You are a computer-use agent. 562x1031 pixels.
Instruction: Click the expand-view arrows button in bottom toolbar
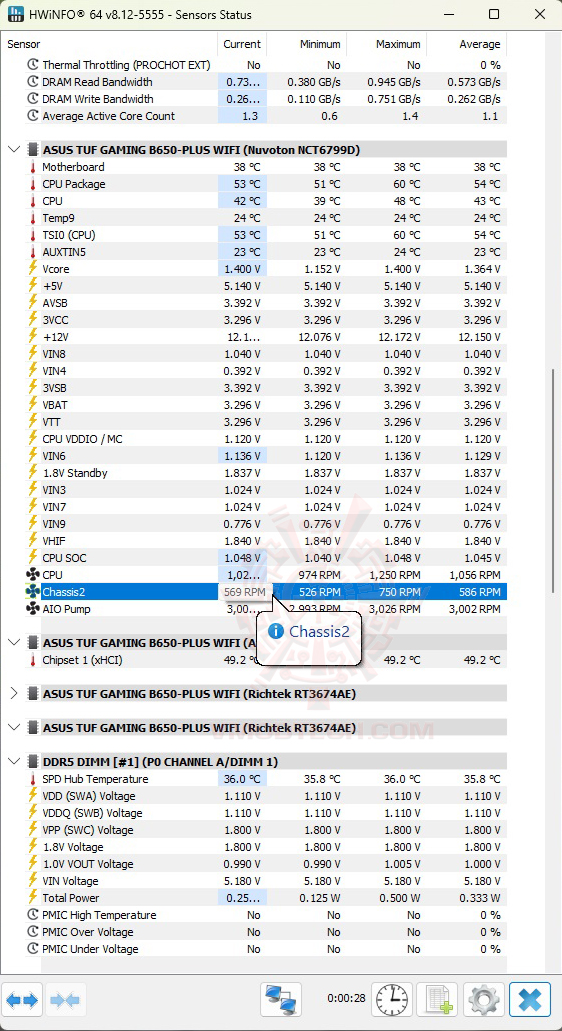coord(23,1000)
